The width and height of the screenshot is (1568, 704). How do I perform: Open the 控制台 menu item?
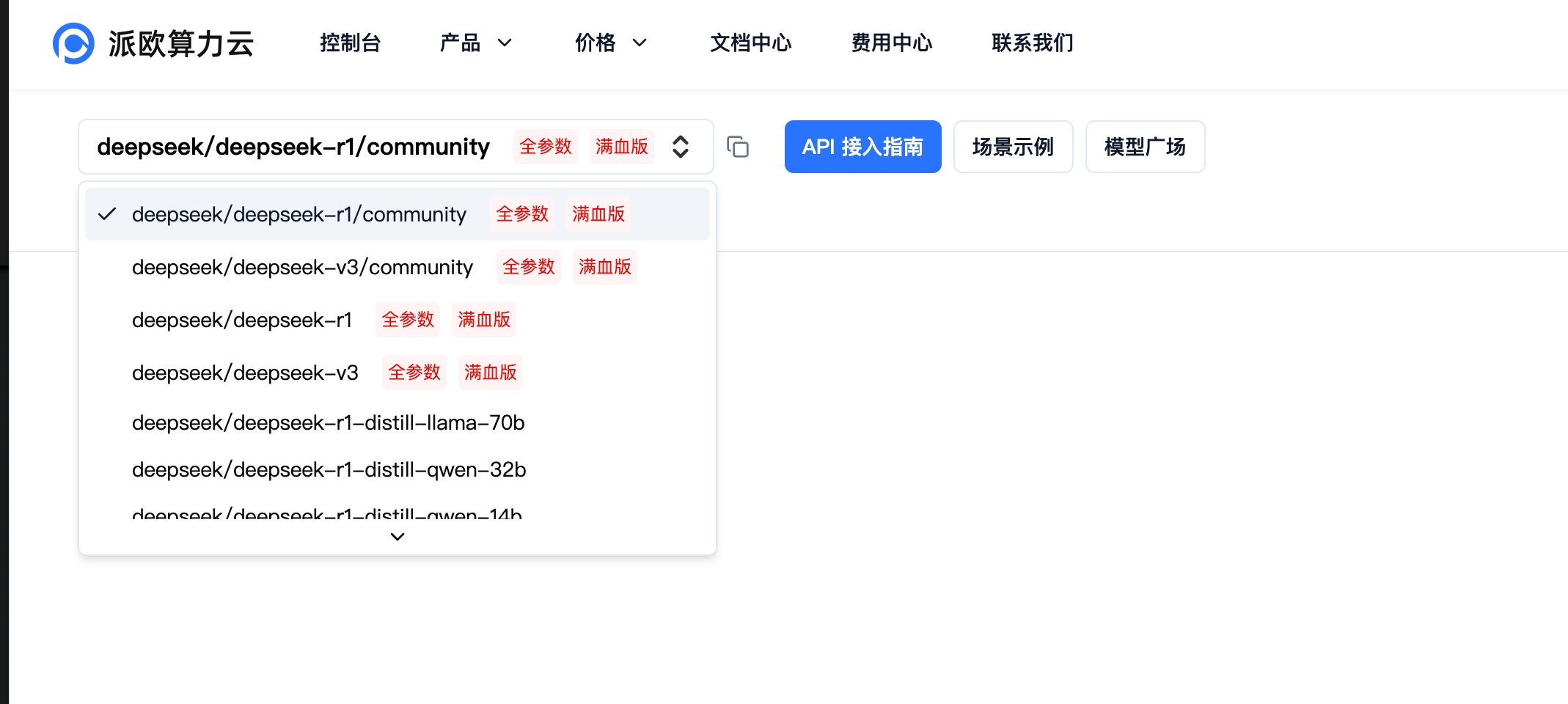351,43
